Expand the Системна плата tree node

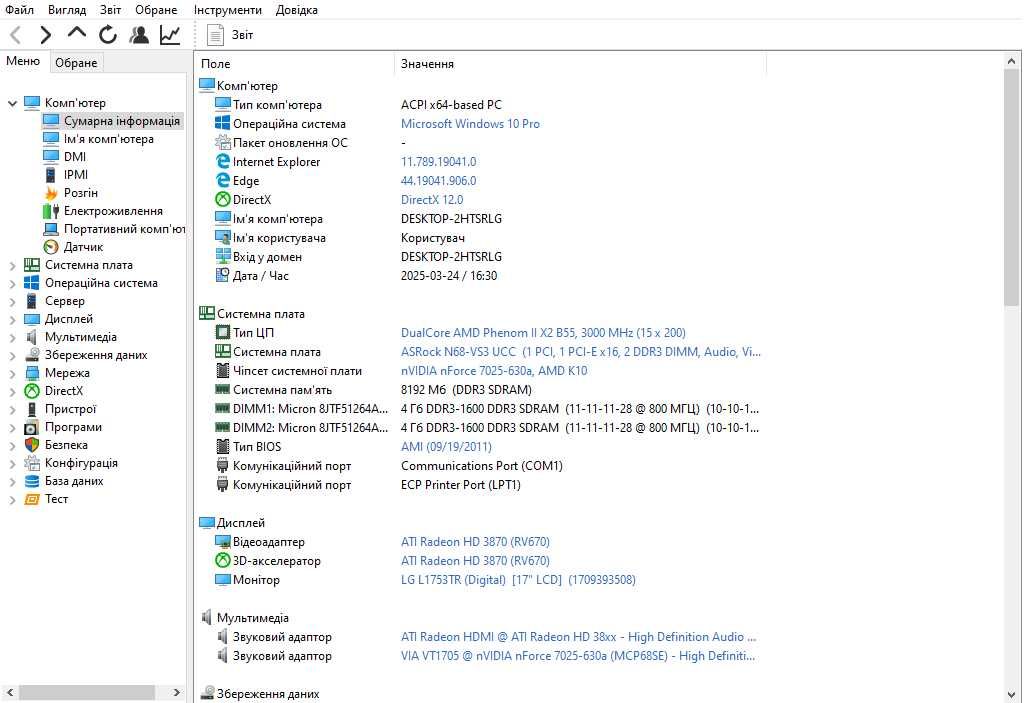[x=12, y=265]
